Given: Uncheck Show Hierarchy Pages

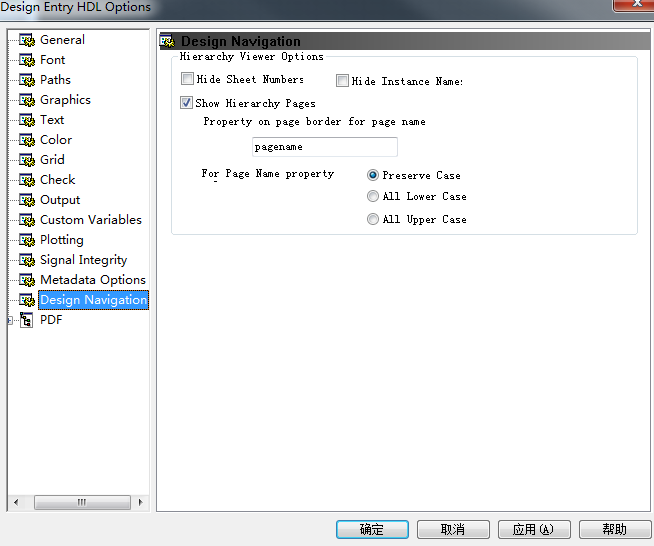Looking at the screenshot, I should 186,102.
